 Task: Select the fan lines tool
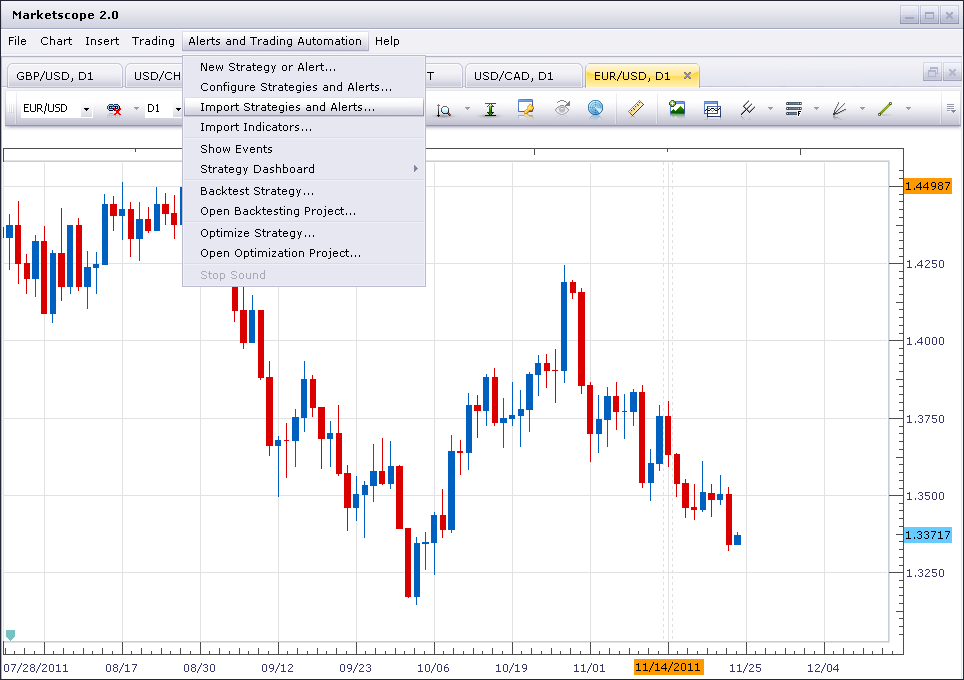pyautogui.click(x=839, y=109)
